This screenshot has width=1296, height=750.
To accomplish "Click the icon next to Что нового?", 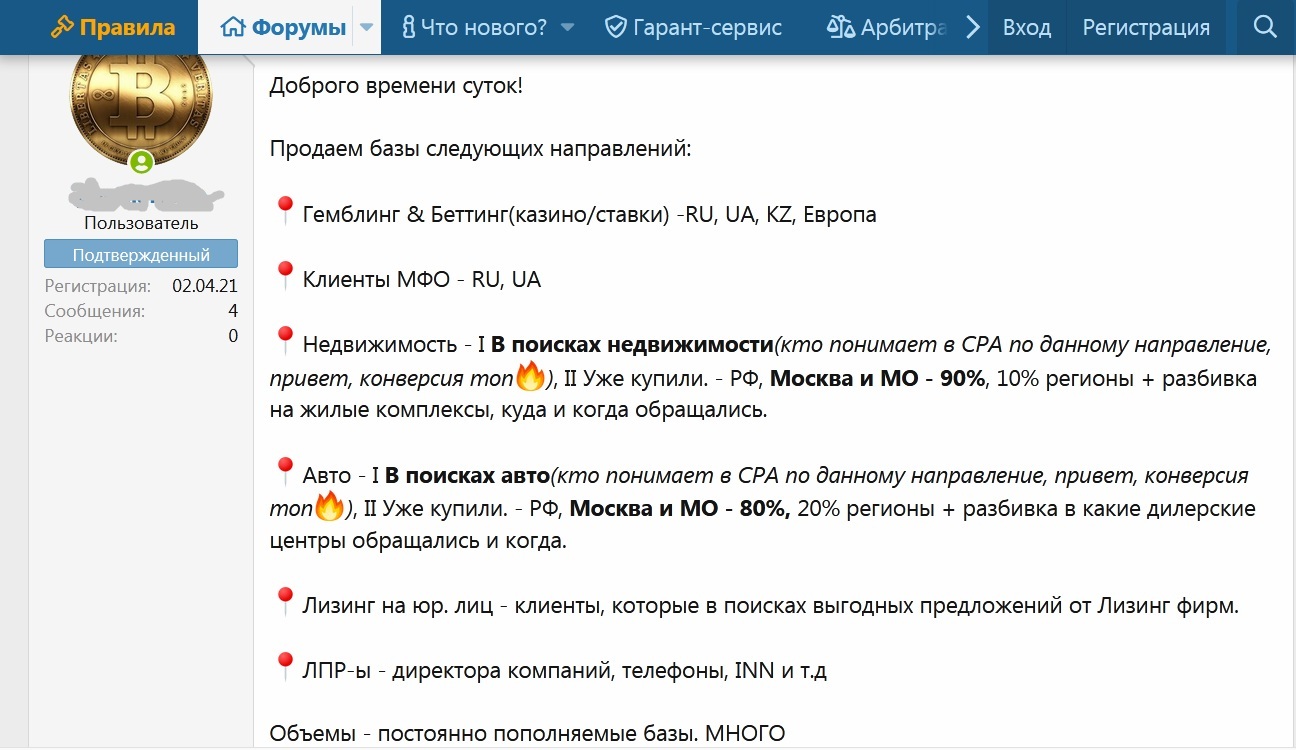I will coord(408,27).
